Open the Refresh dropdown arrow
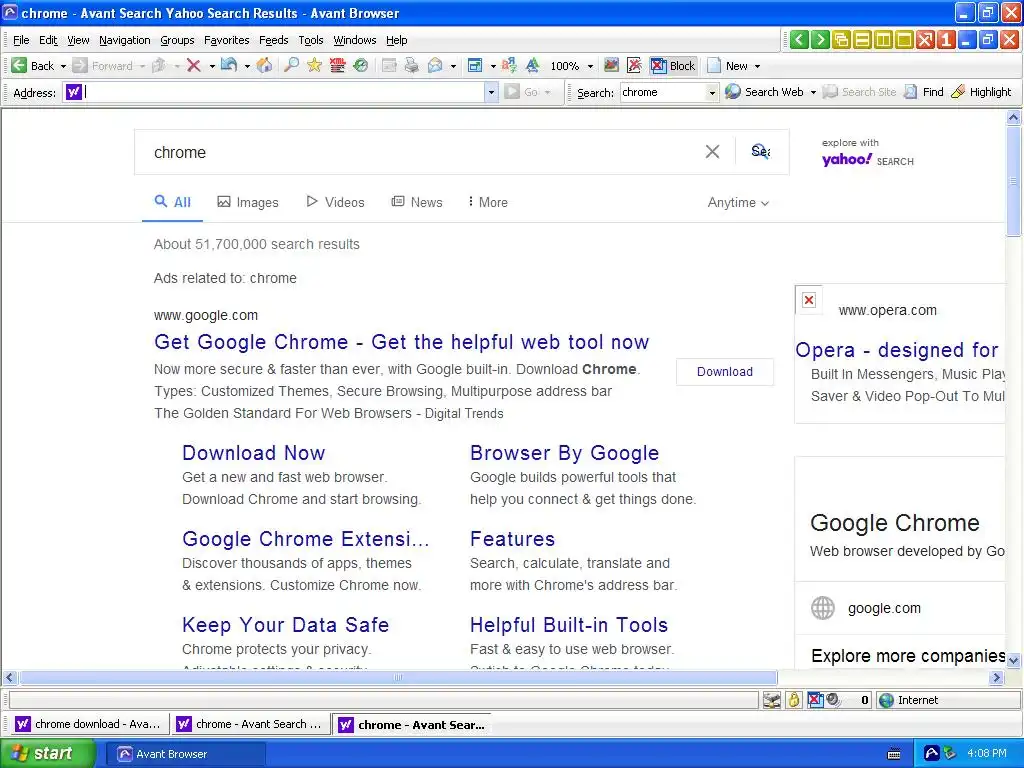 [247, 66]
